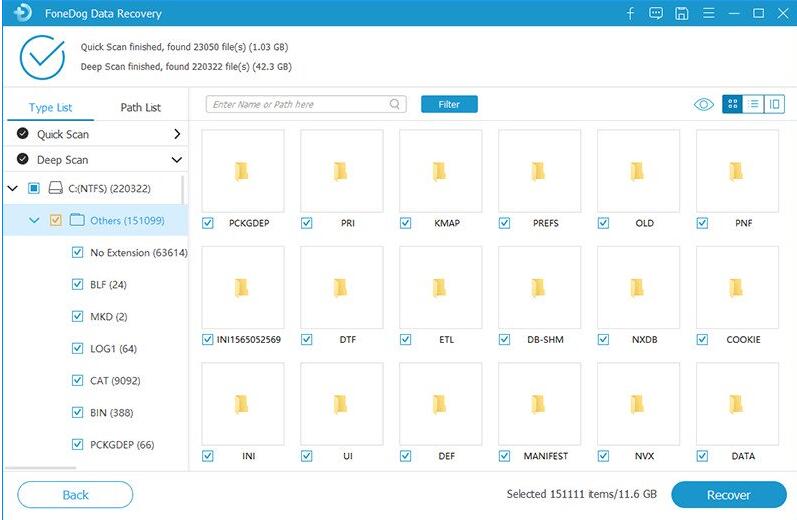797x520 pixels.
Task: Collapse the Others tree node
Action: pyautogui.click(x=34, y=220)
